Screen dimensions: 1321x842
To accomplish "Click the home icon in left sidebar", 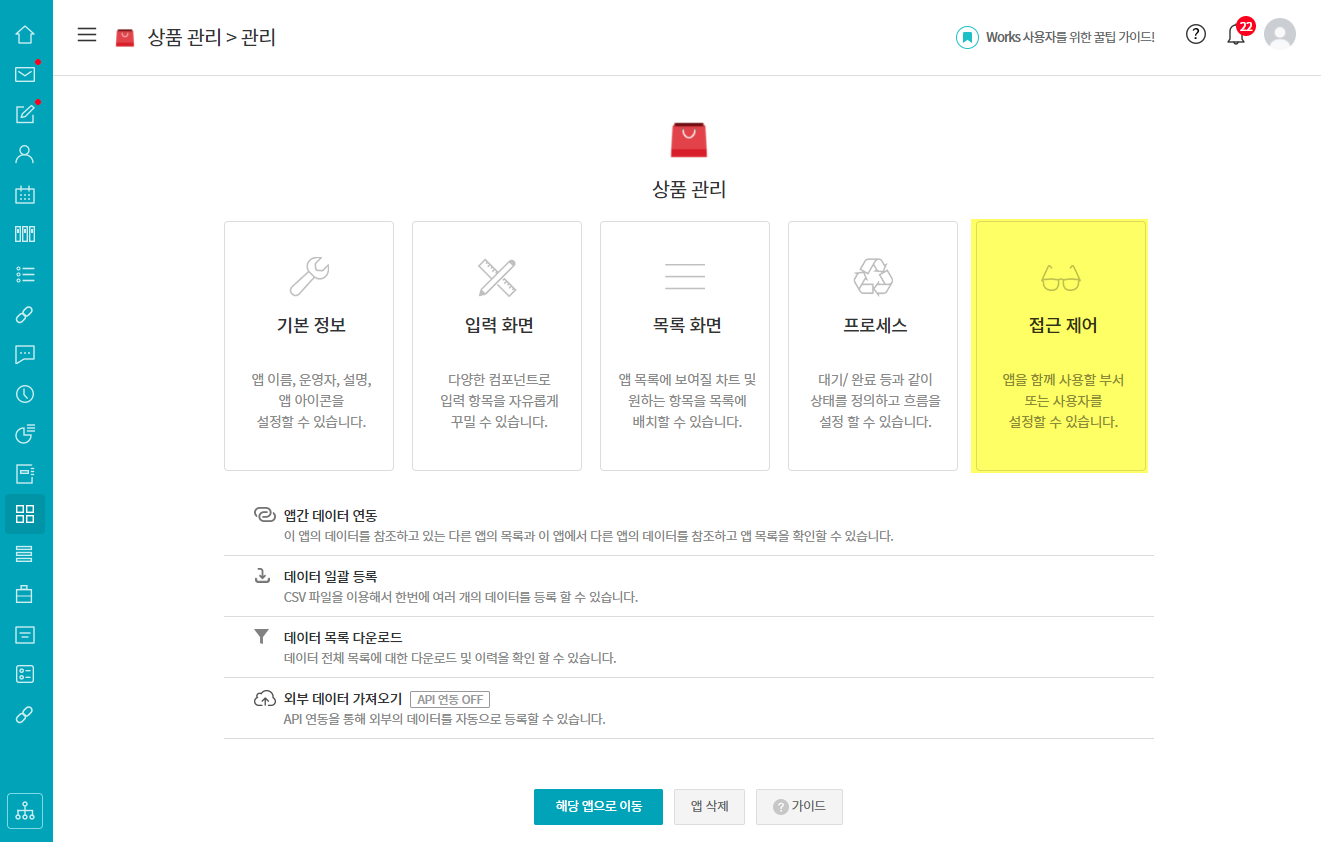I will coord(25,34).
